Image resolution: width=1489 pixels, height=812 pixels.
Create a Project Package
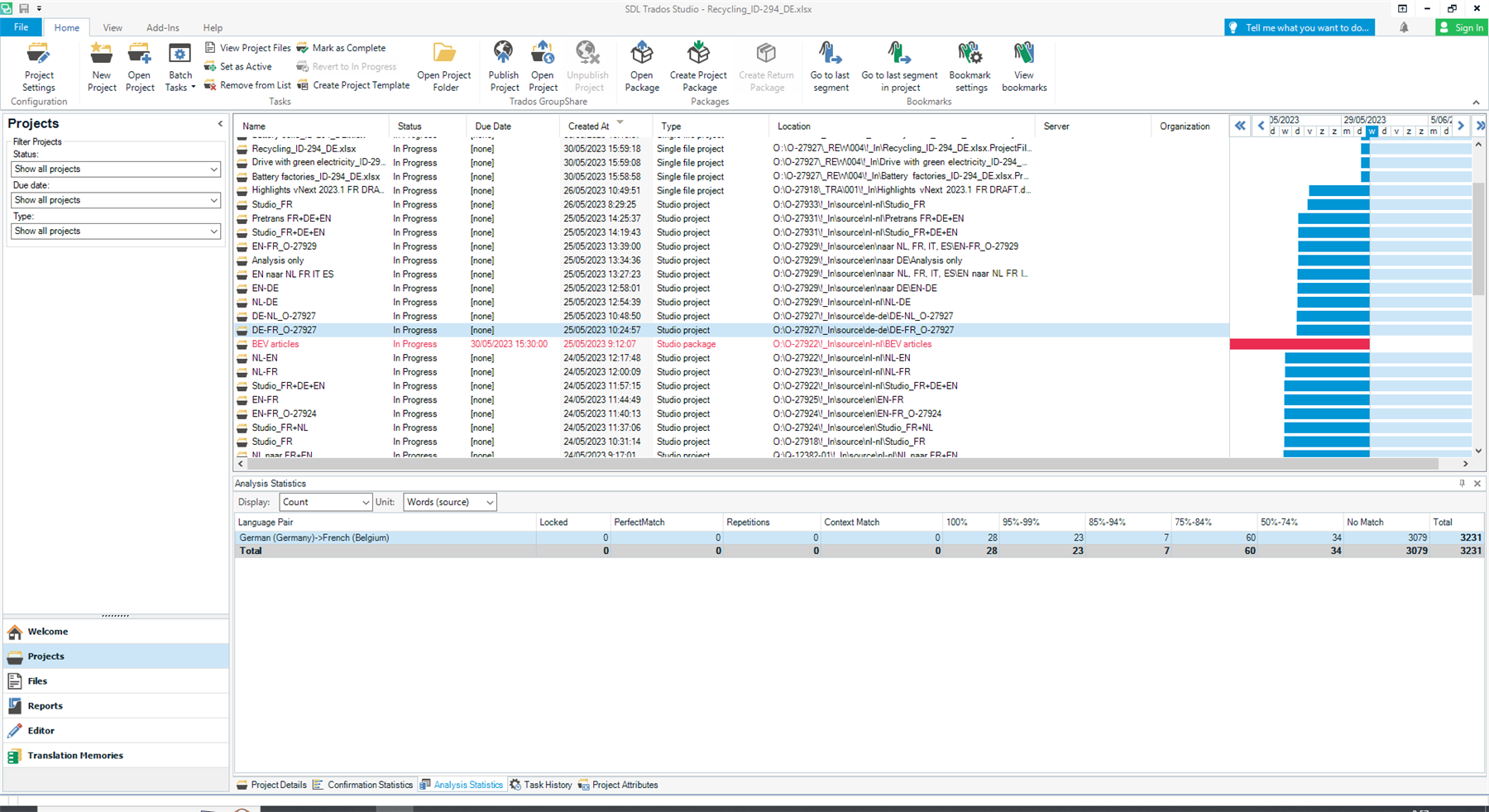click(698, 66)
